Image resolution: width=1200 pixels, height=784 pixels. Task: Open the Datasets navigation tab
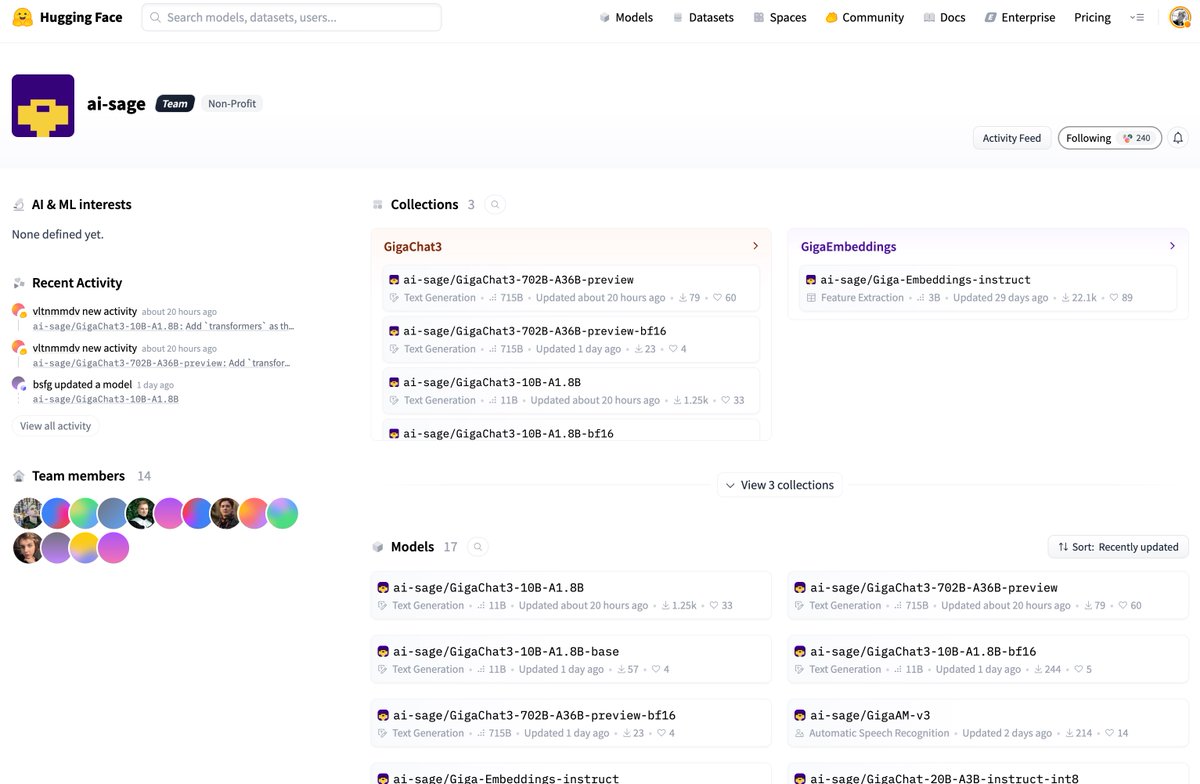coord(703,17)
